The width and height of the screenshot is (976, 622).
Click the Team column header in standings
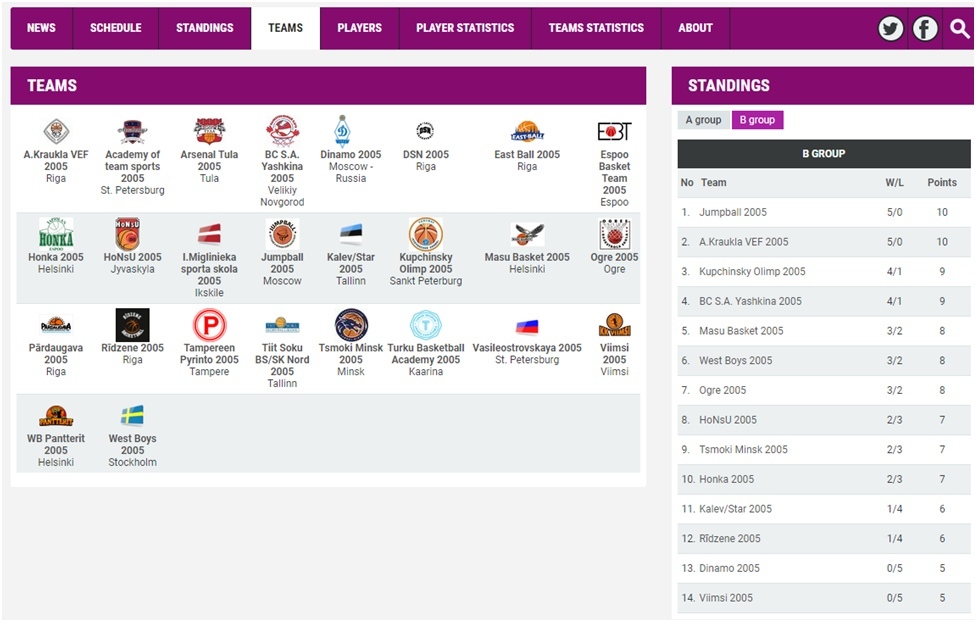click(713, 182)
